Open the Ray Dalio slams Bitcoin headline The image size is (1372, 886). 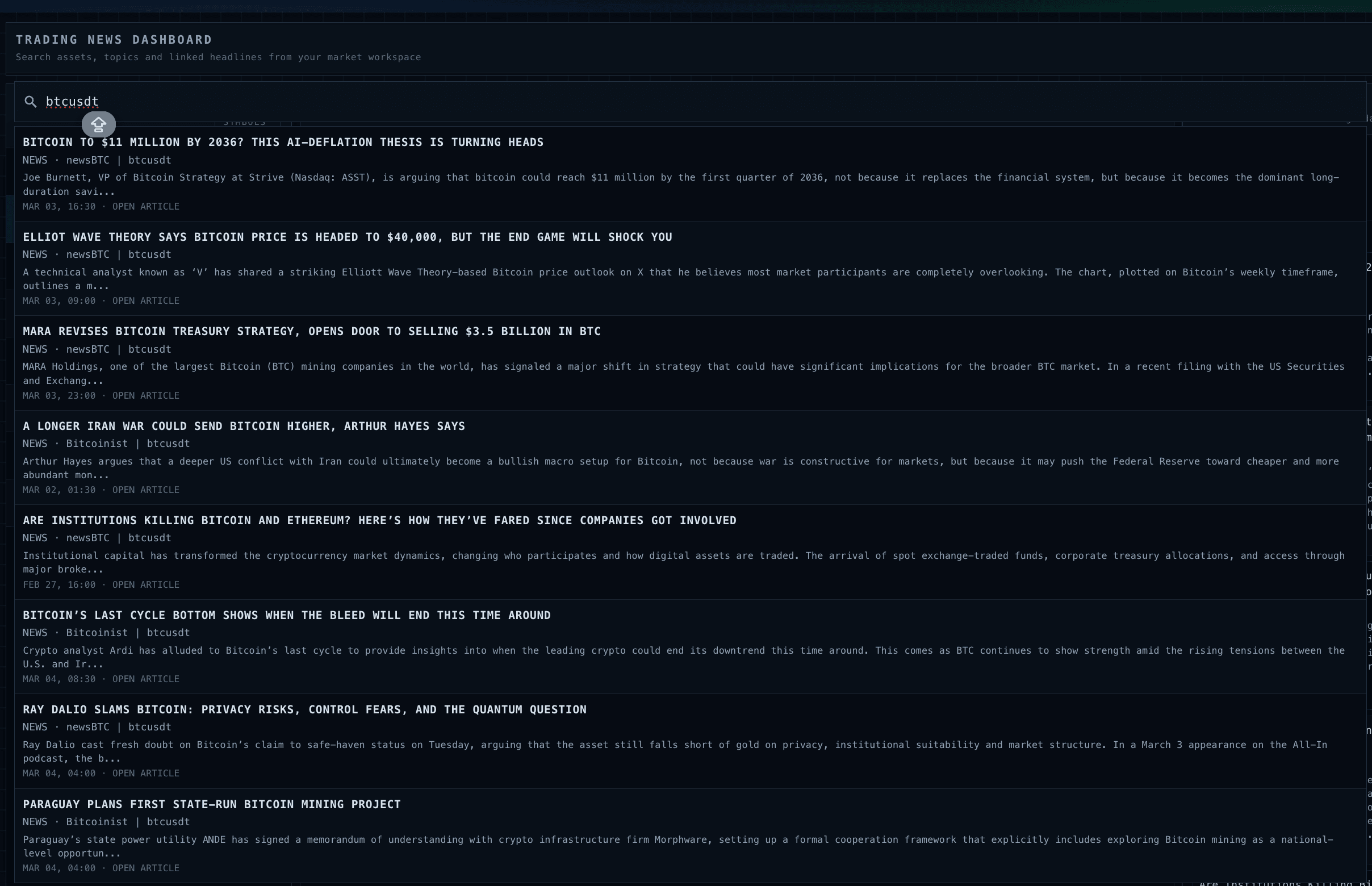click(305, 709)
